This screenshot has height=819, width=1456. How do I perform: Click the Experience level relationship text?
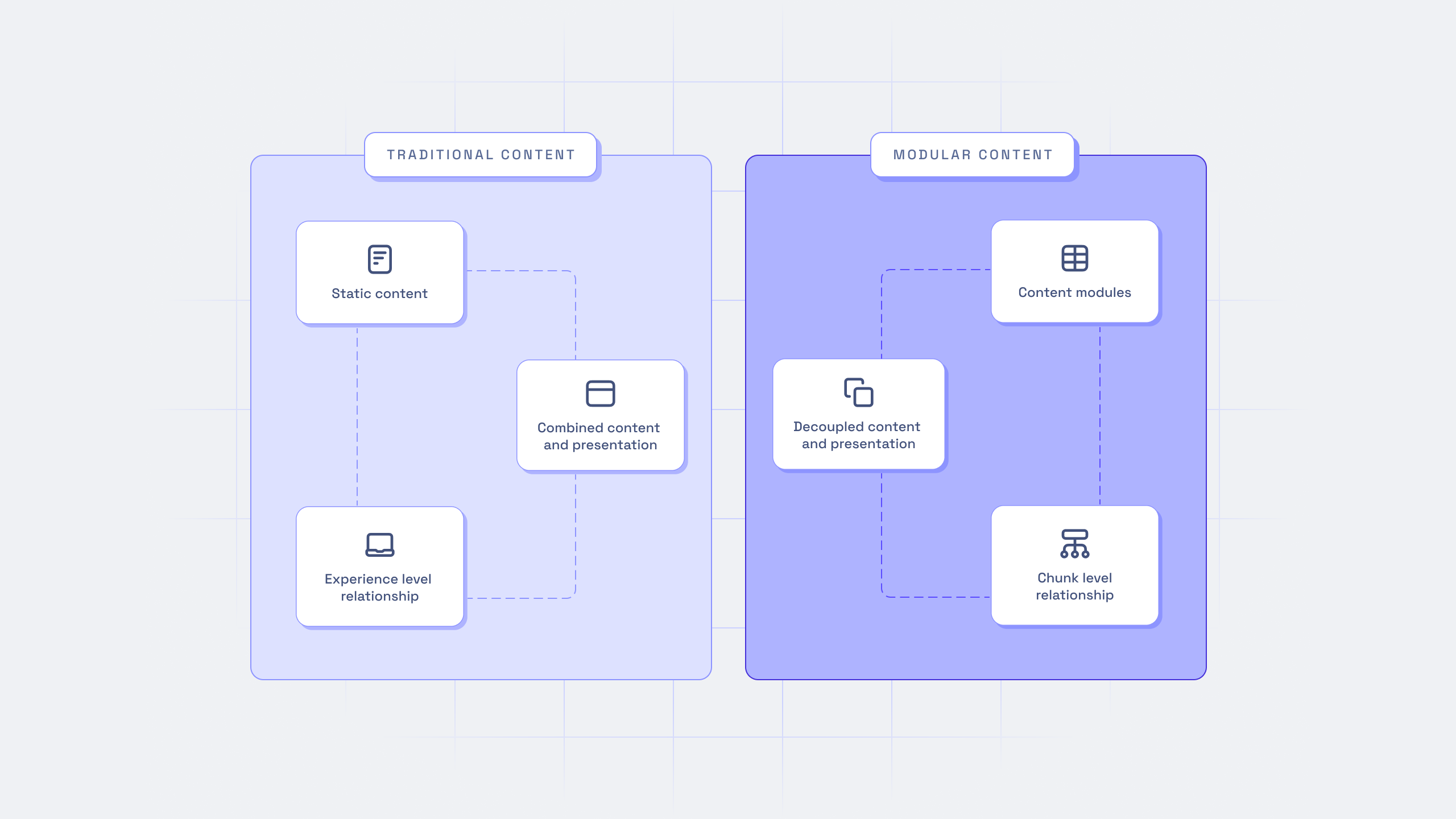tap(378, 588)
